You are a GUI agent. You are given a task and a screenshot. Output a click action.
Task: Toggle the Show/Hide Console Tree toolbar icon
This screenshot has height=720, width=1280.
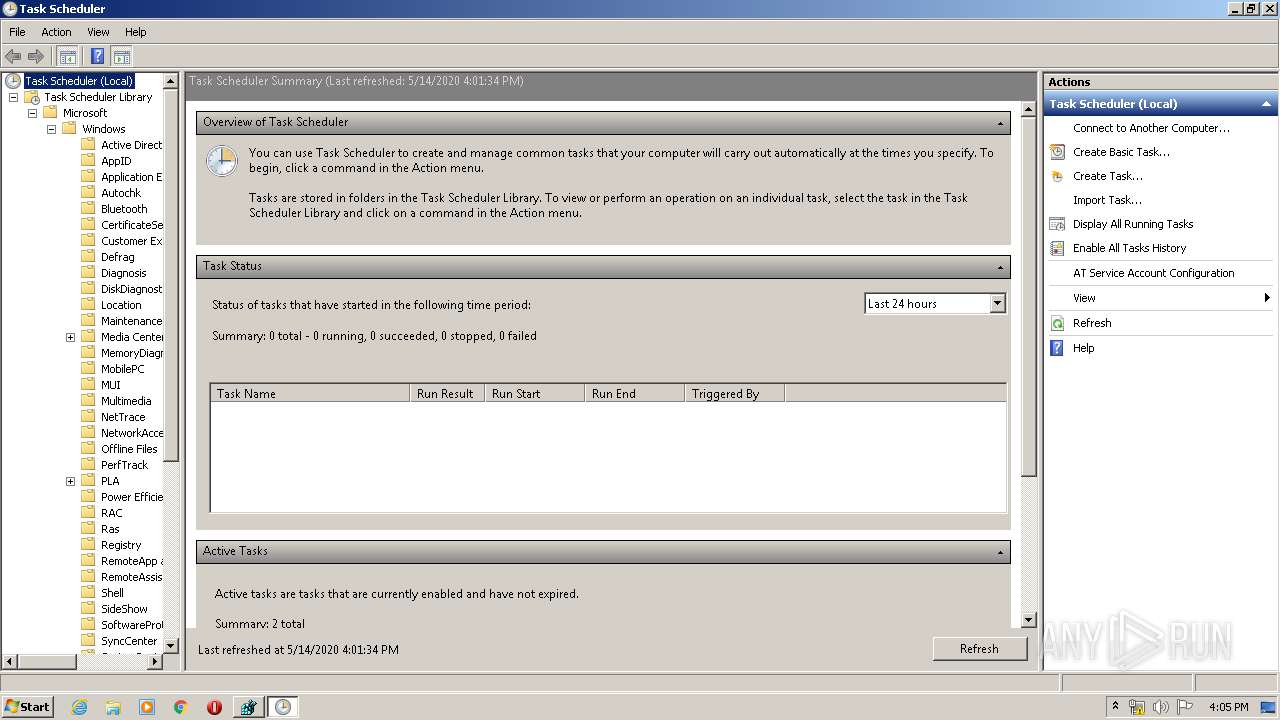(x=67, y=57)
